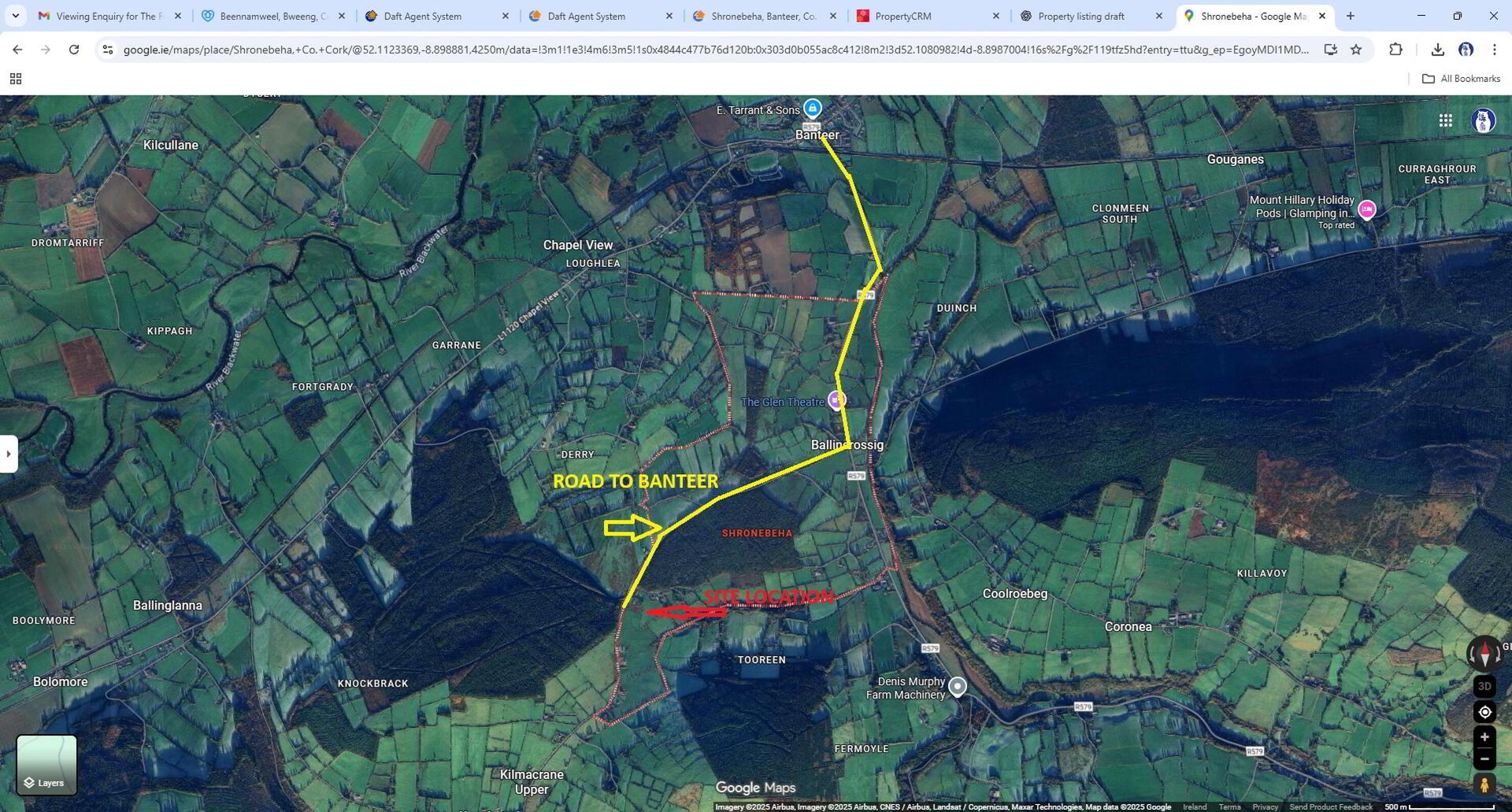Zoom in with the map plus button
Screen dimensions: 1512x812
1484,737
